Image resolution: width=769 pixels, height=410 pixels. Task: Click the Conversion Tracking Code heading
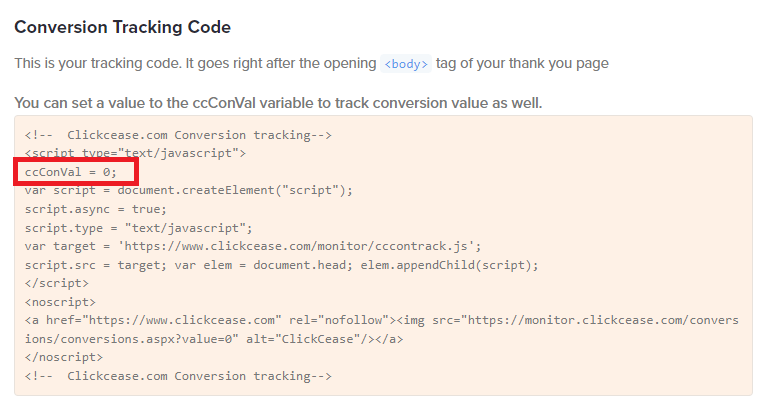tap(122, 27)
